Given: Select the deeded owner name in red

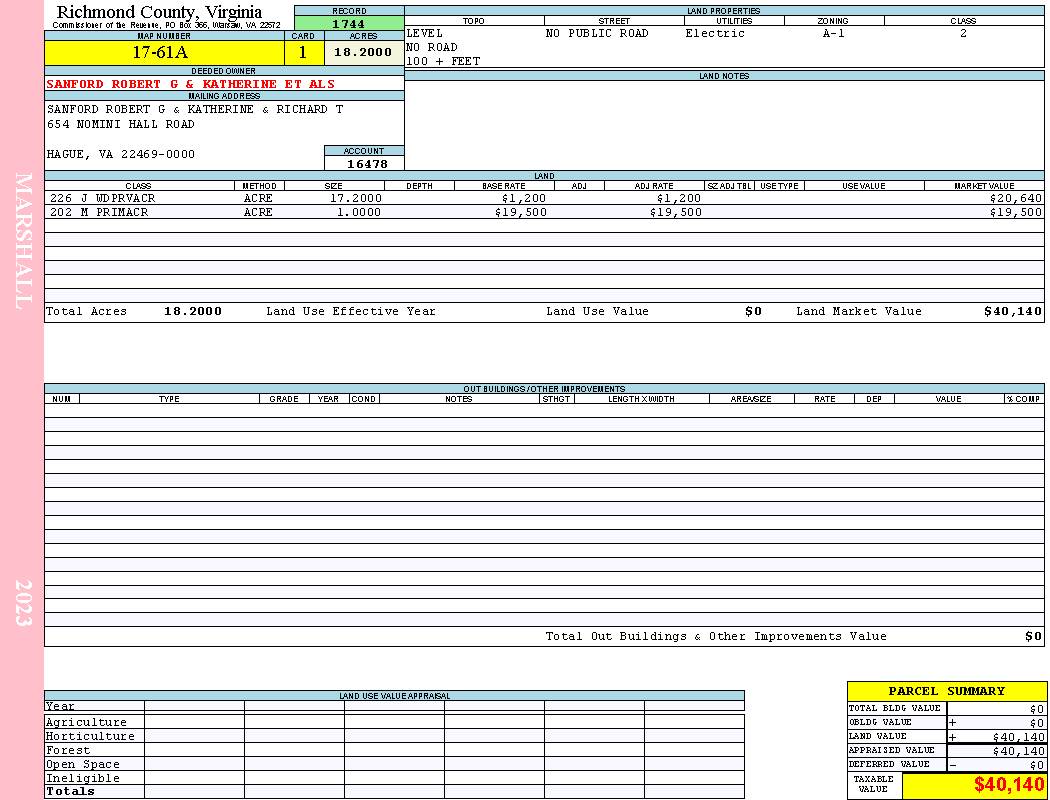Looking at the screenshot, I should point(190,84).
